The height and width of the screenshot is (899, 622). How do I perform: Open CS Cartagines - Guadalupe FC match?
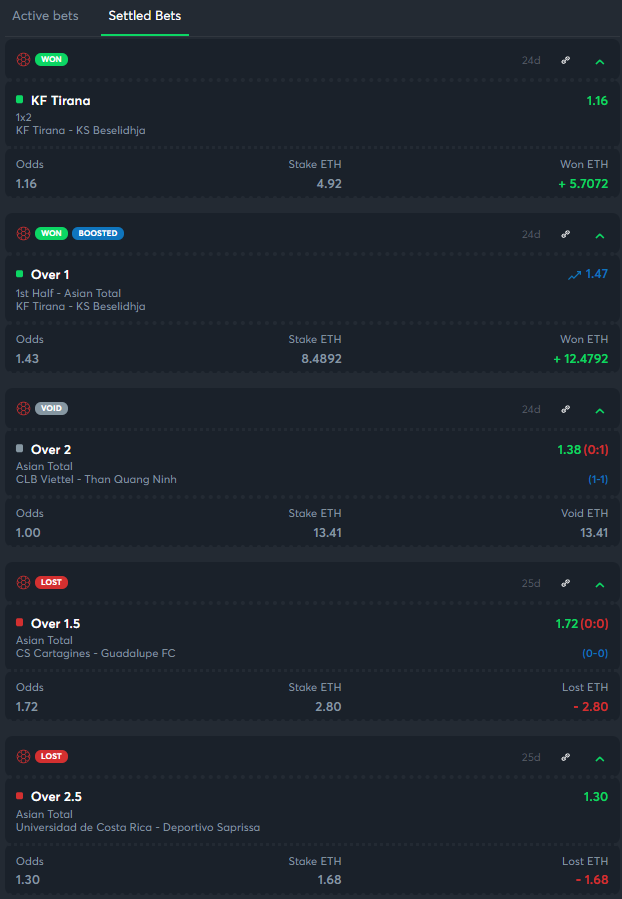95,653
